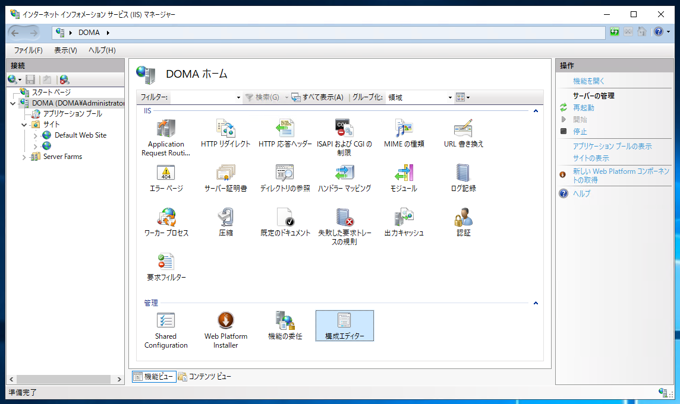680x404 pixels.
Task: Open the URL 書き換え feature
Action: (463, 133)
